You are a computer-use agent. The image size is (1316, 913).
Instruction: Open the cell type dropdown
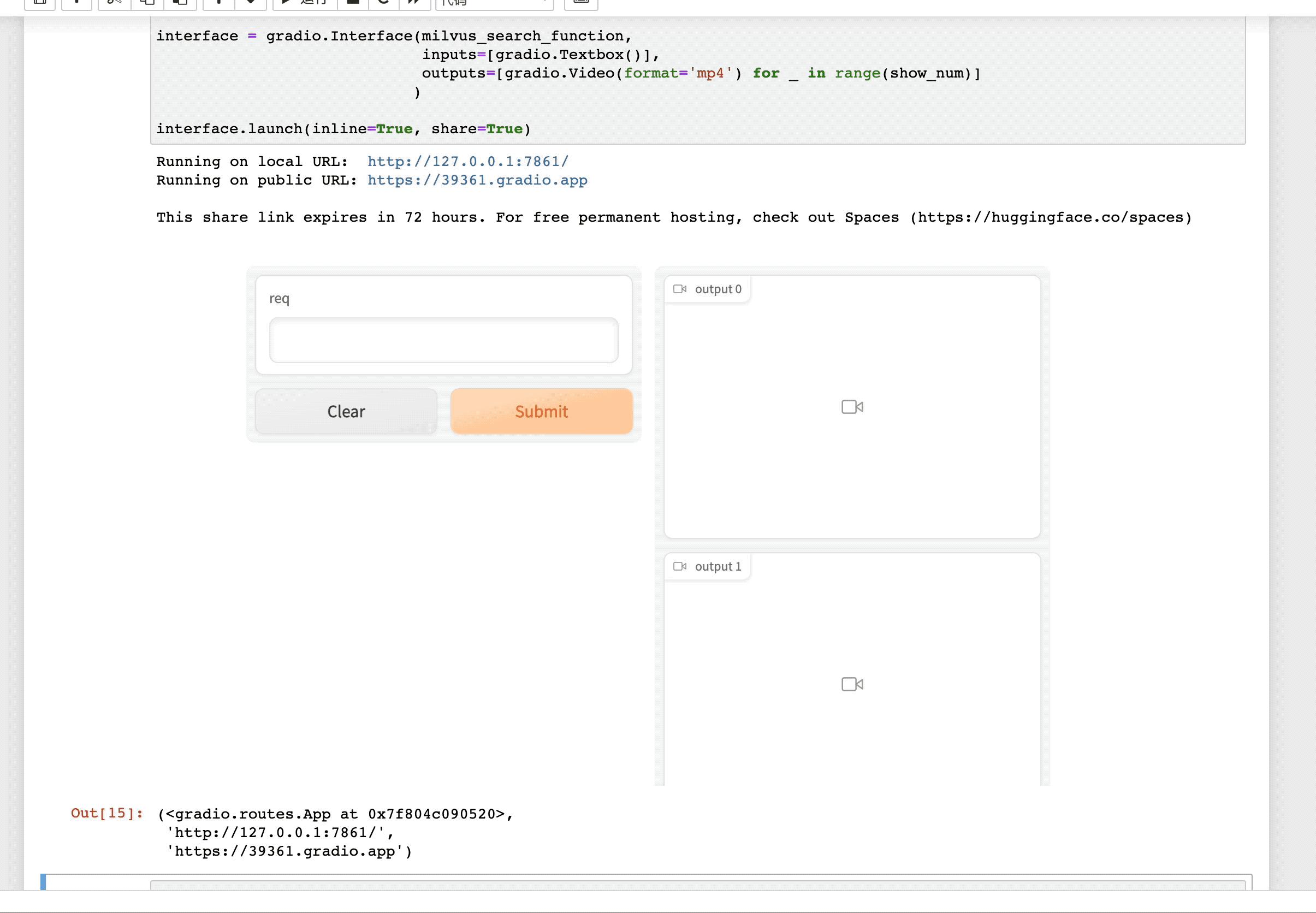click(495, 3)
